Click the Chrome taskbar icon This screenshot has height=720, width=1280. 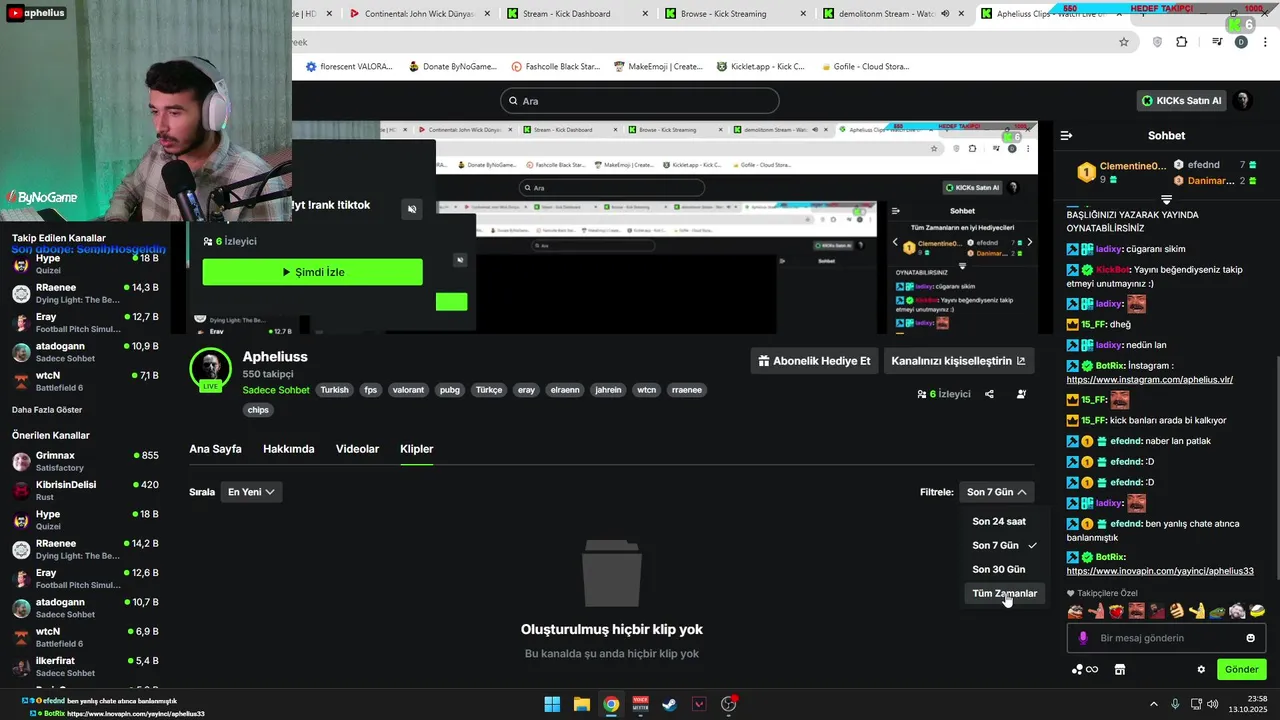tap(611, 704)
